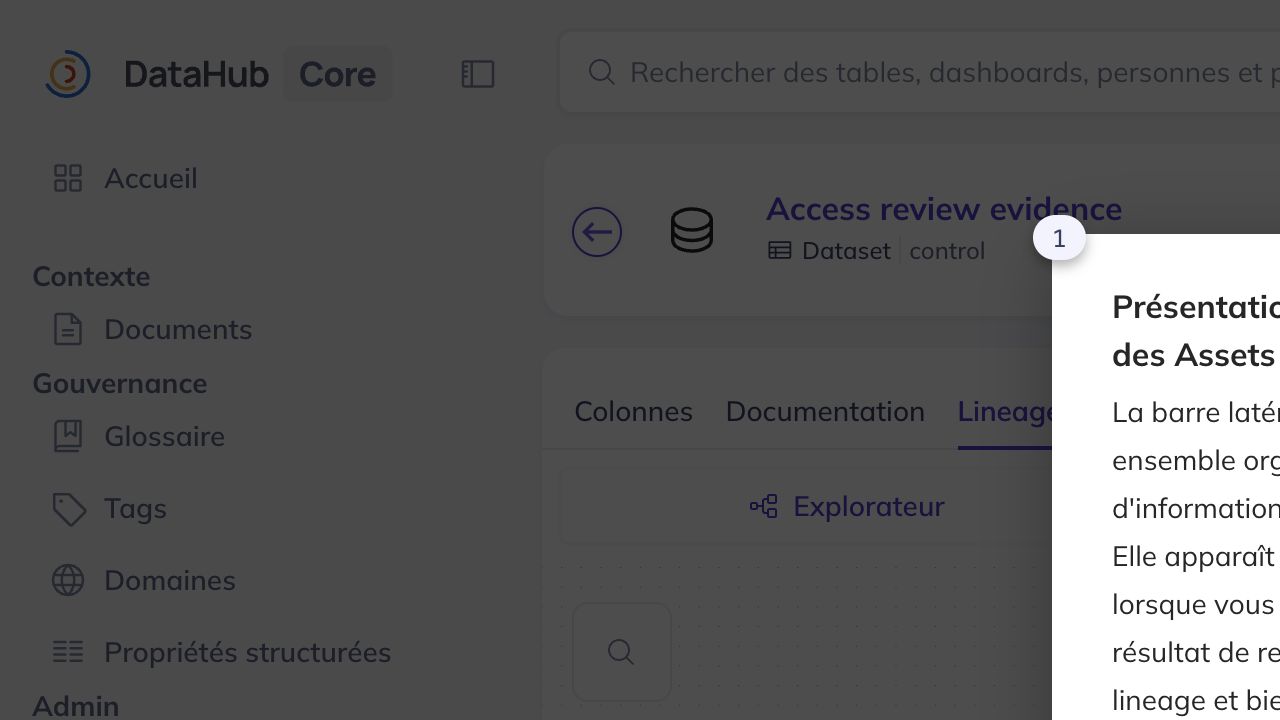Image resolution: width=1280 pixels, height=720 pixels.
Task: Click the Accueil grid icon
Action: pyautogui.click(x=68, y=178)
